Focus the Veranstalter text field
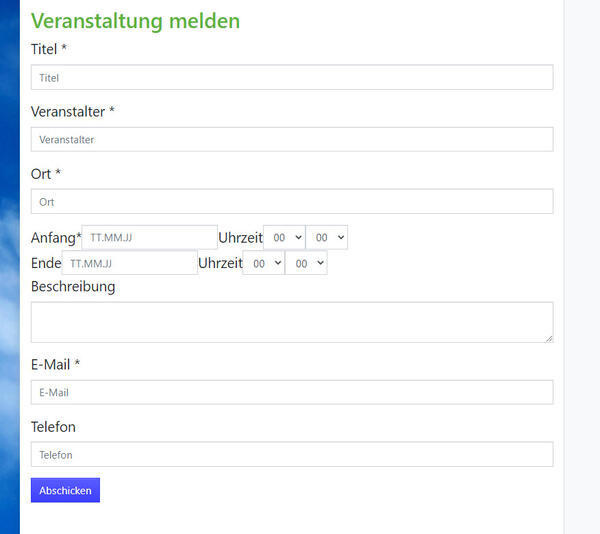 [x=292, y=139]
